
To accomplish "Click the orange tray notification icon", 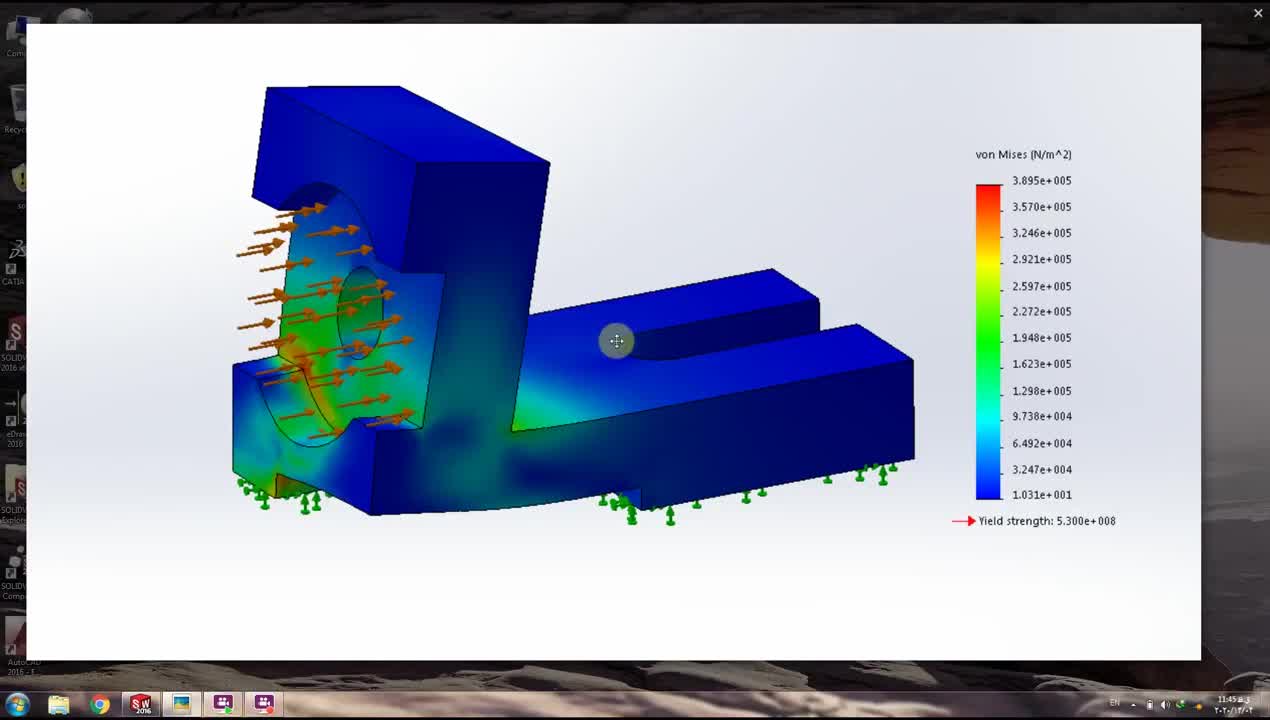I will coord(1199,706).
